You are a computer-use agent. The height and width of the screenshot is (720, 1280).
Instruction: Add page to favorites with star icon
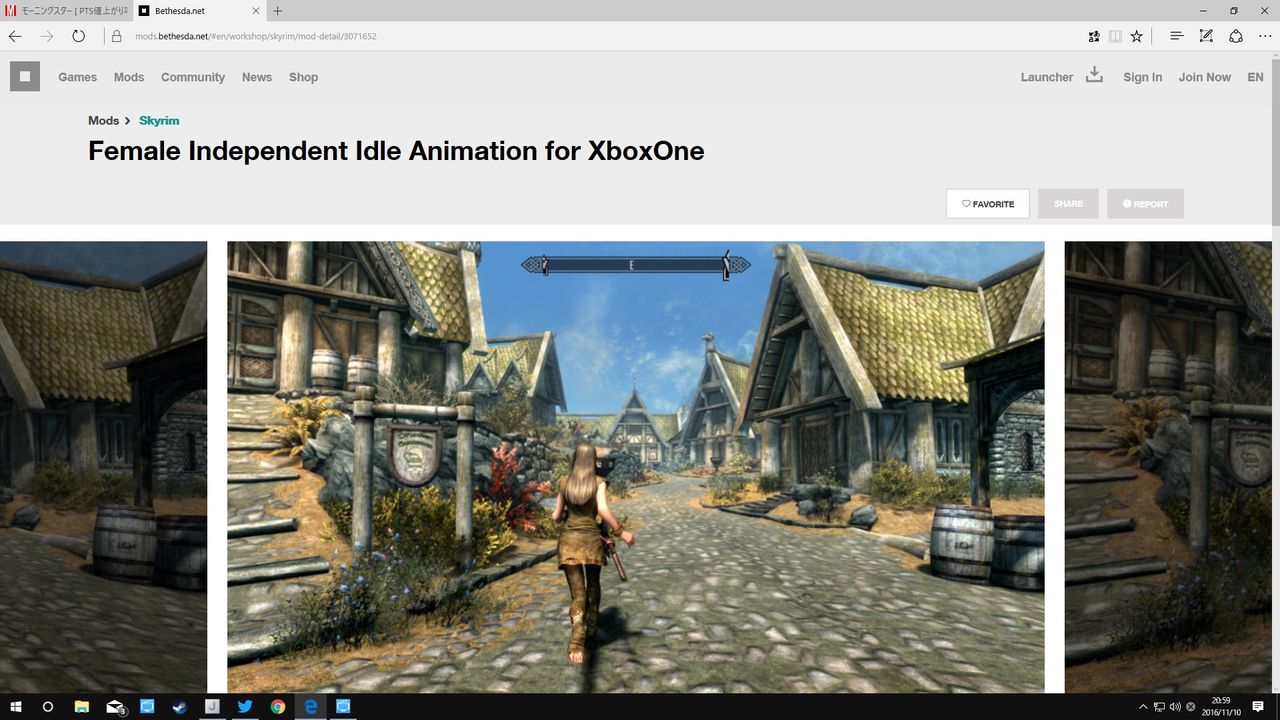pyautogui.click(x=1136, y=36)
